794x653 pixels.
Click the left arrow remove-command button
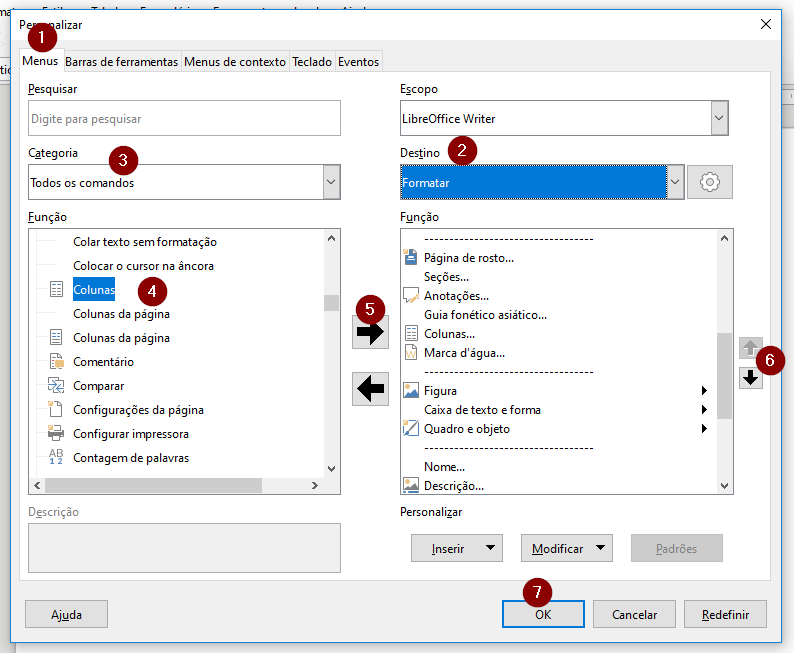coord(370,388)
